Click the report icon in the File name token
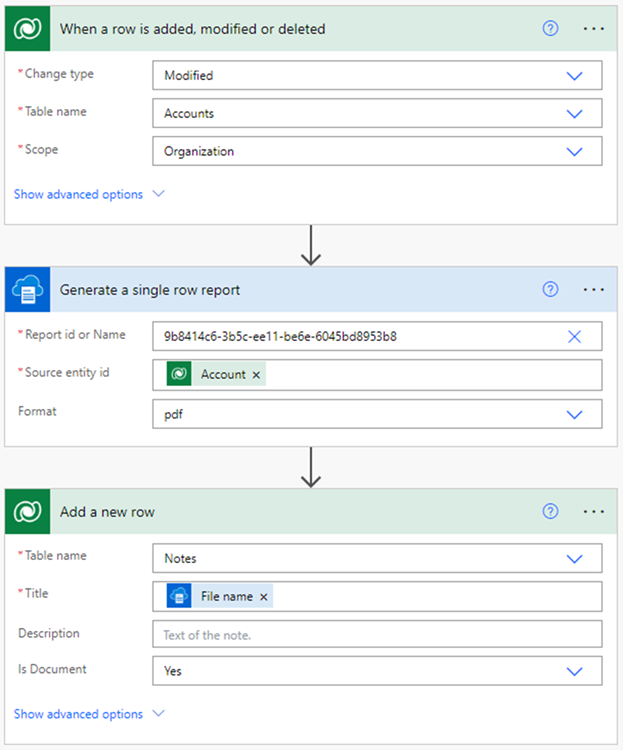 tap(179, 596)
